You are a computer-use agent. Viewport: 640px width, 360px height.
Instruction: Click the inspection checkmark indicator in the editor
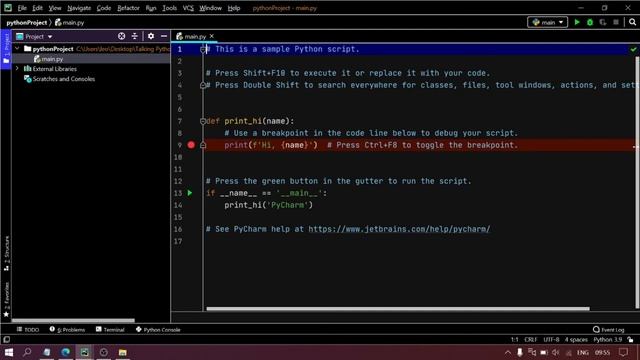point(633,49)
